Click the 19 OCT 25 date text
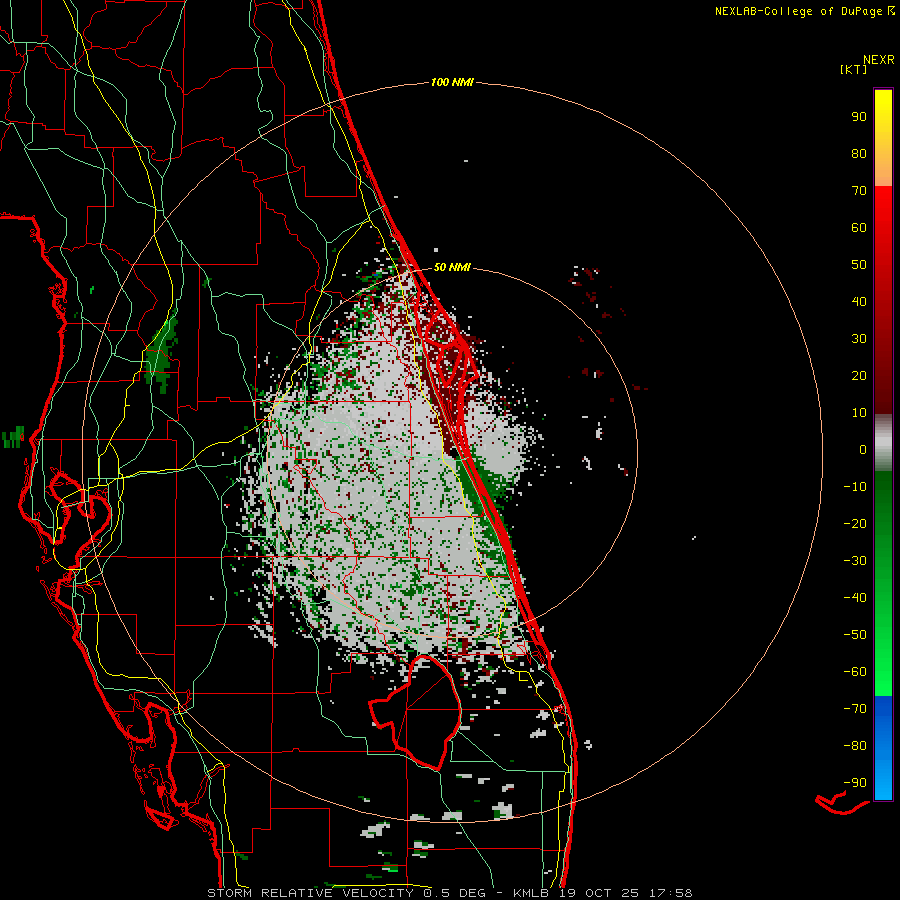This screenshot has width=900, height=900. 599,893
